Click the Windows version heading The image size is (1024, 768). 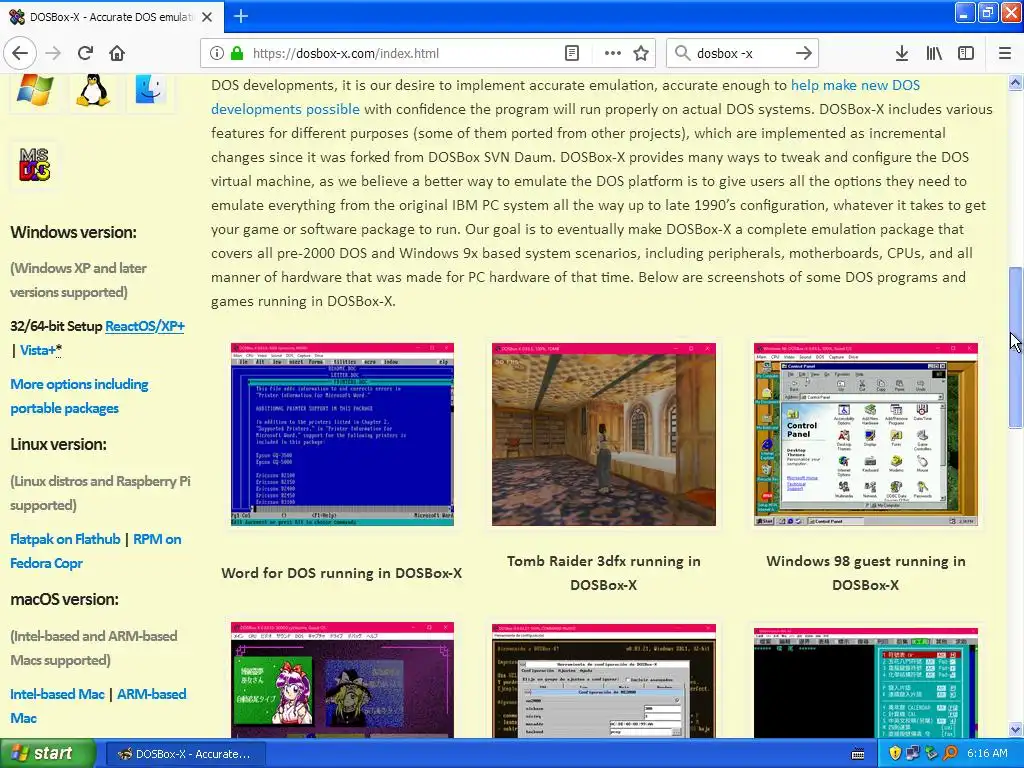click(73, 232)
